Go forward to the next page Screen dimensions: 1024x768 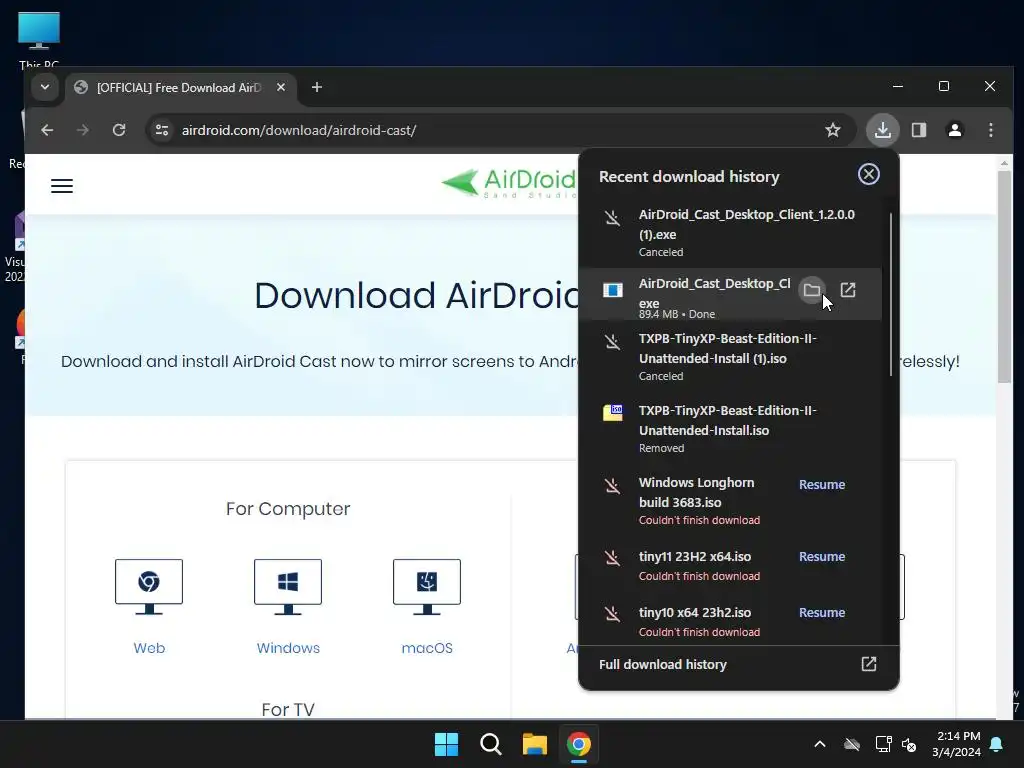tap(83, 130)
